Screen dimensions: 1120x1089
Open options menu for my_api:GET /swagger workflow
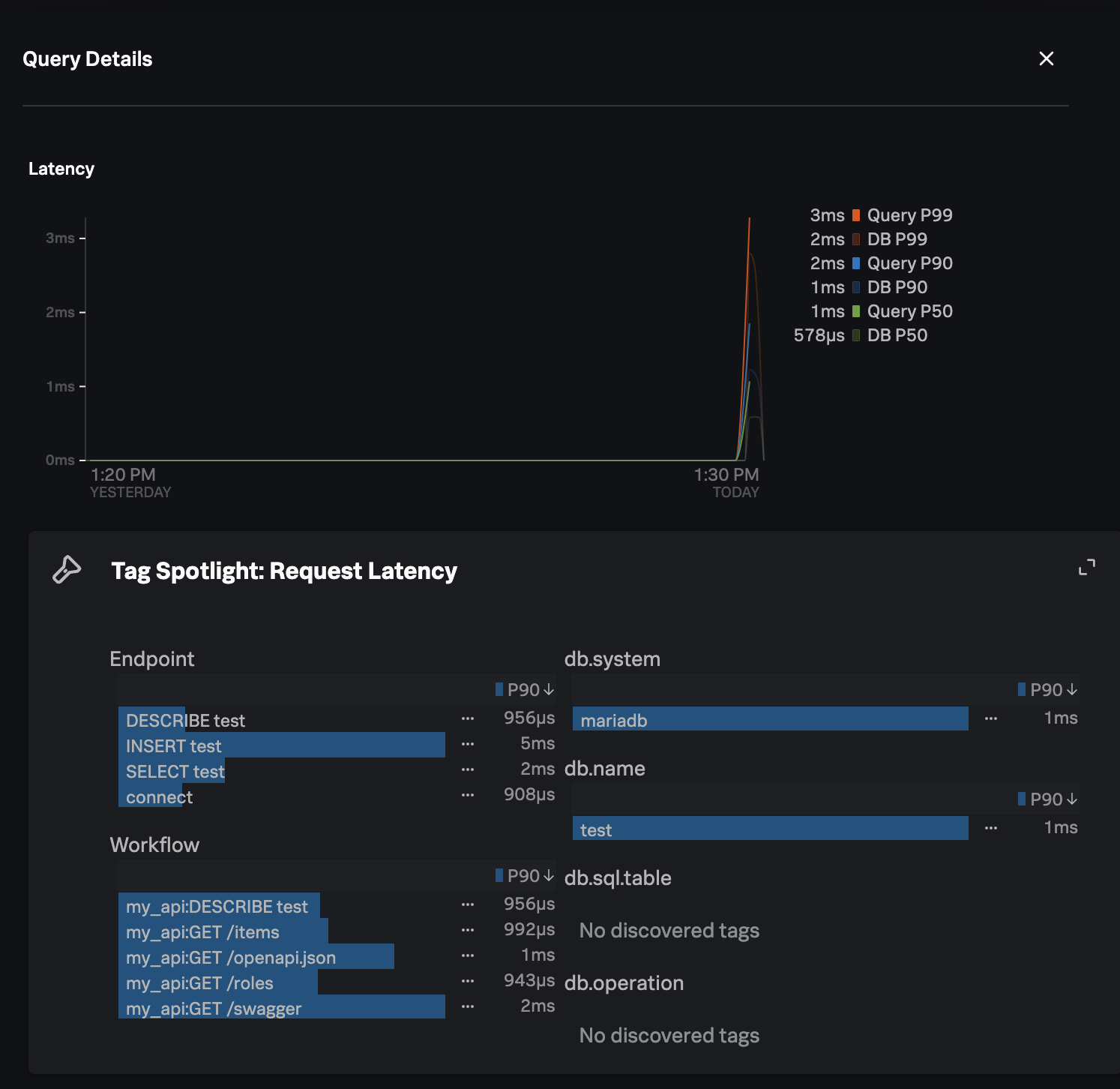coord(468,1006)
